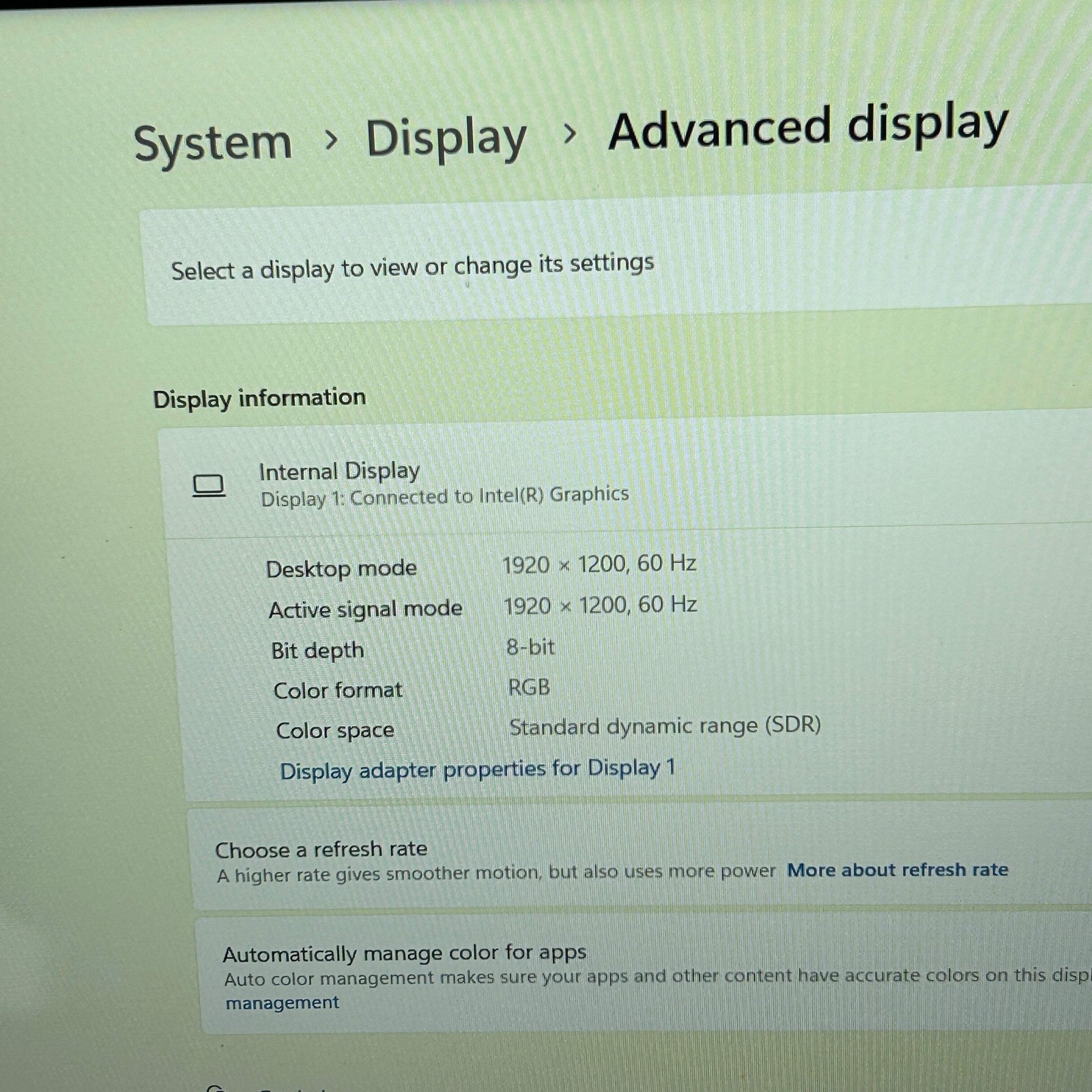The image size is (1092, 1092).
Task: Click Bit depth label
Action: [317, 650]
